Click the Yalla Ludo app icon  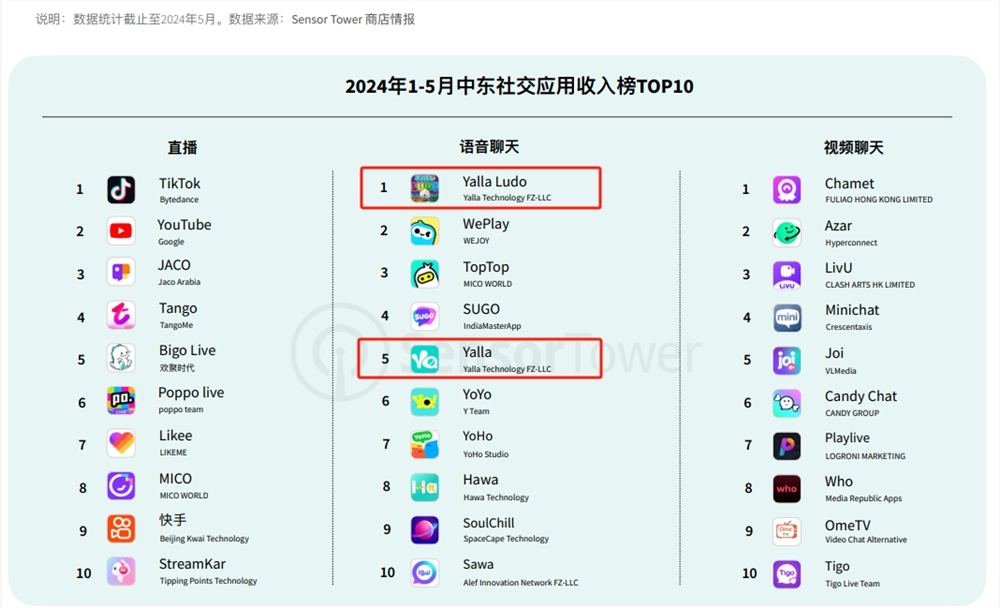tap(425, 187)
